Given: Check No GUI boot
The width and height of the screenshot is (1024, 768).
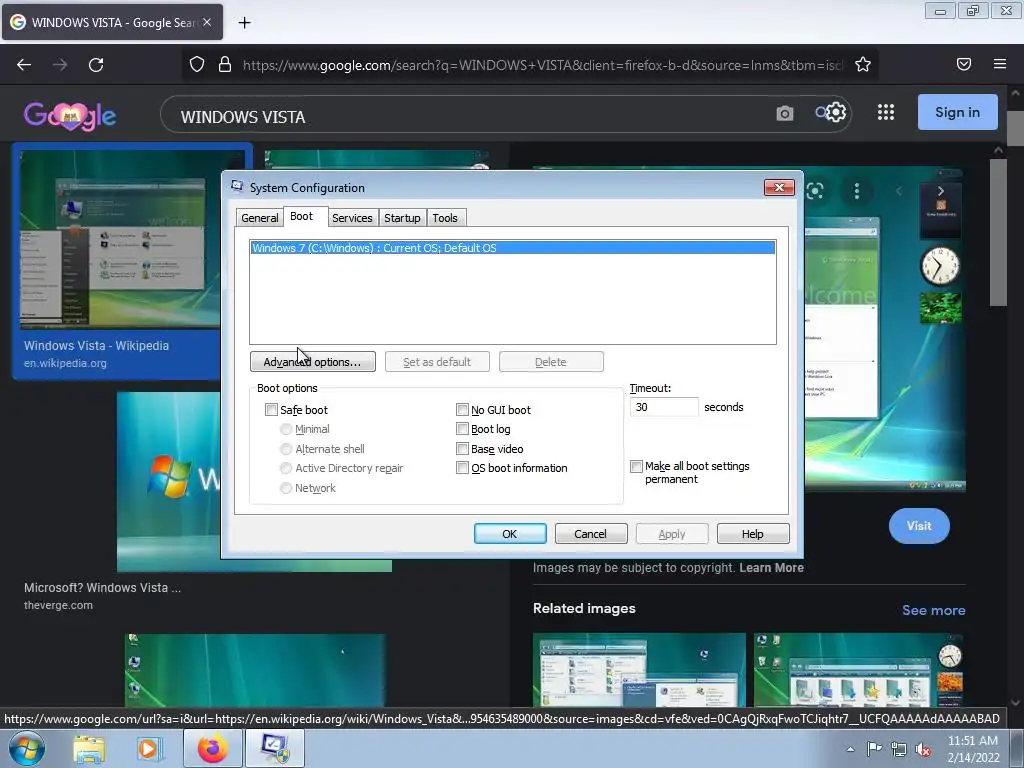Looking at the screenshot, I should [x=462, y=409].
